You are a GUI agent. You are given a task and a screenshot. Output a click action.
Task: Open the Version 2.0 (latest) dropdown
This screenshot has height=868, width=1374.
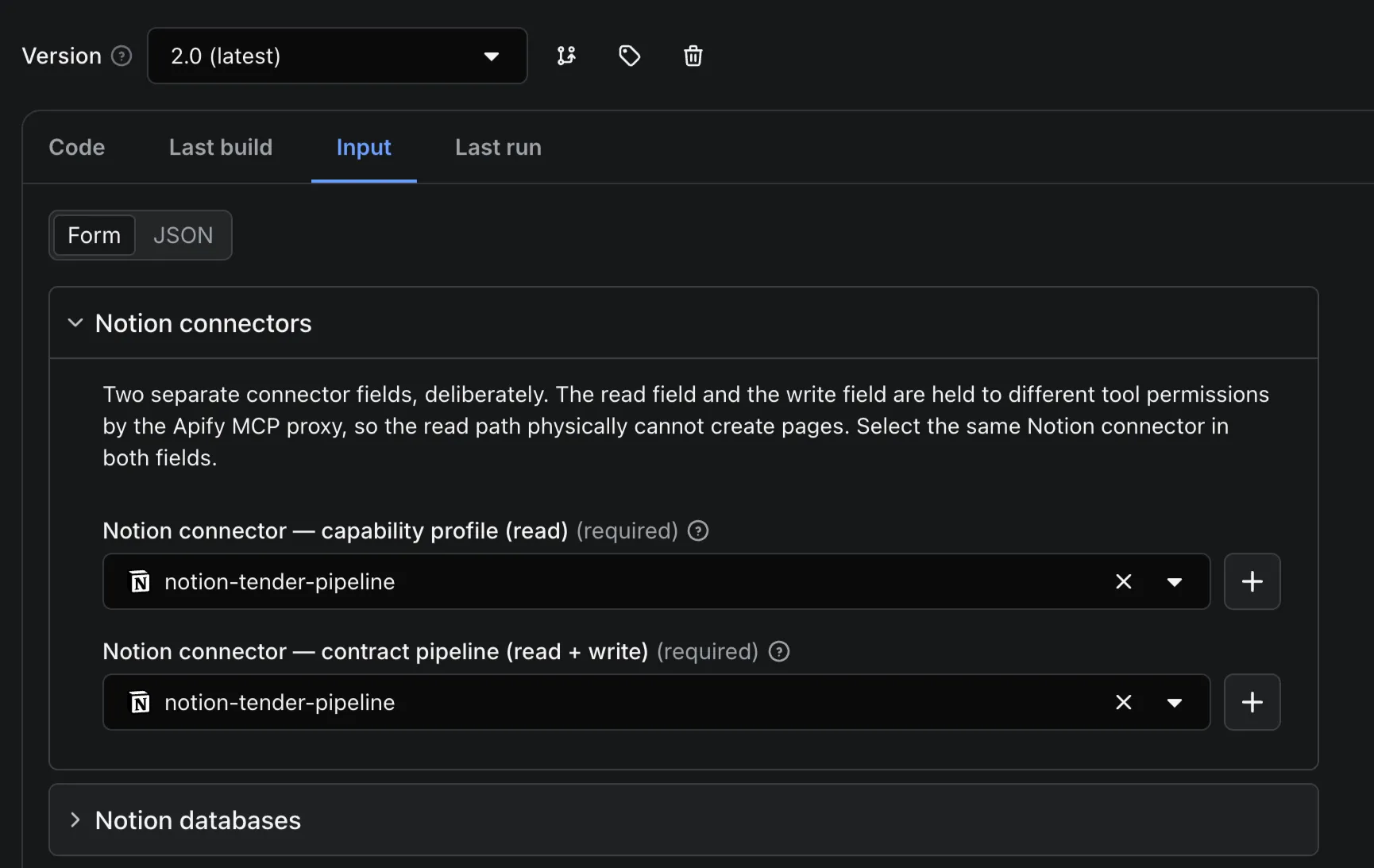pyautogui.click(x=338, y=56)
